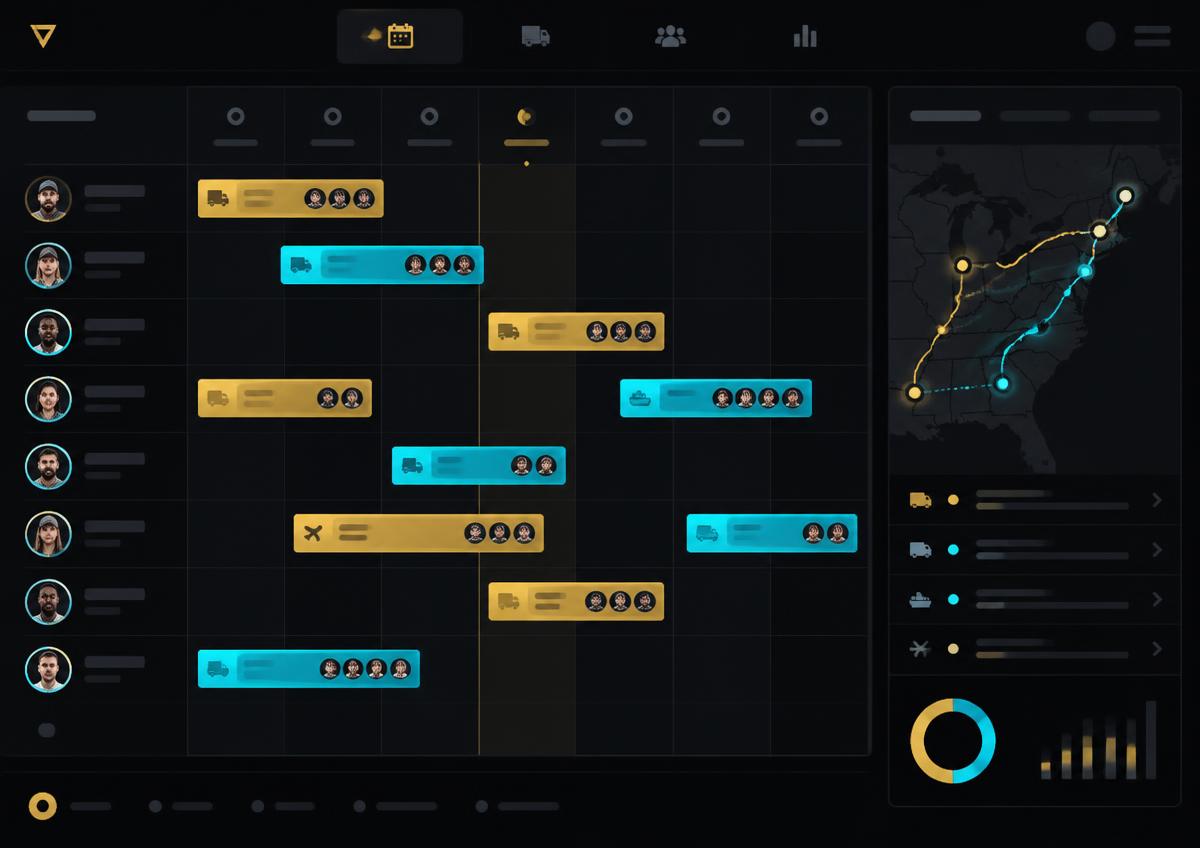Image resolution: width=1200 pixels, height=848 pixels.
Task: Select the last grey dot option in the bottom bar
Action: 482,806
